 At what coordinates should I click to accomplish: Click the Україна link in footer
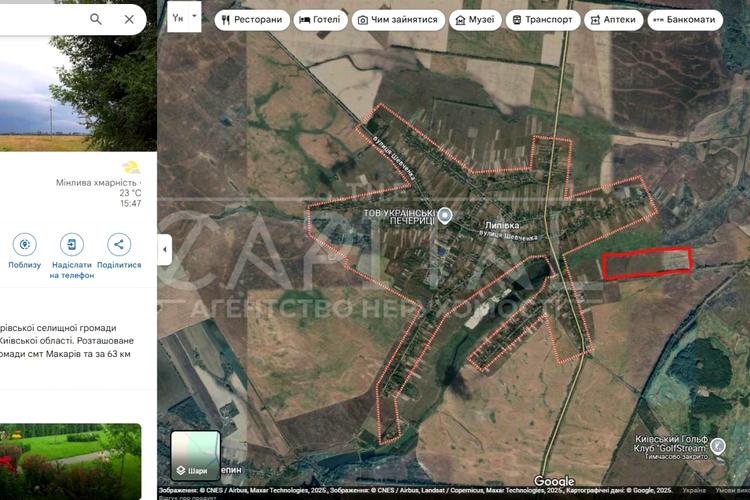click(694, 490)
